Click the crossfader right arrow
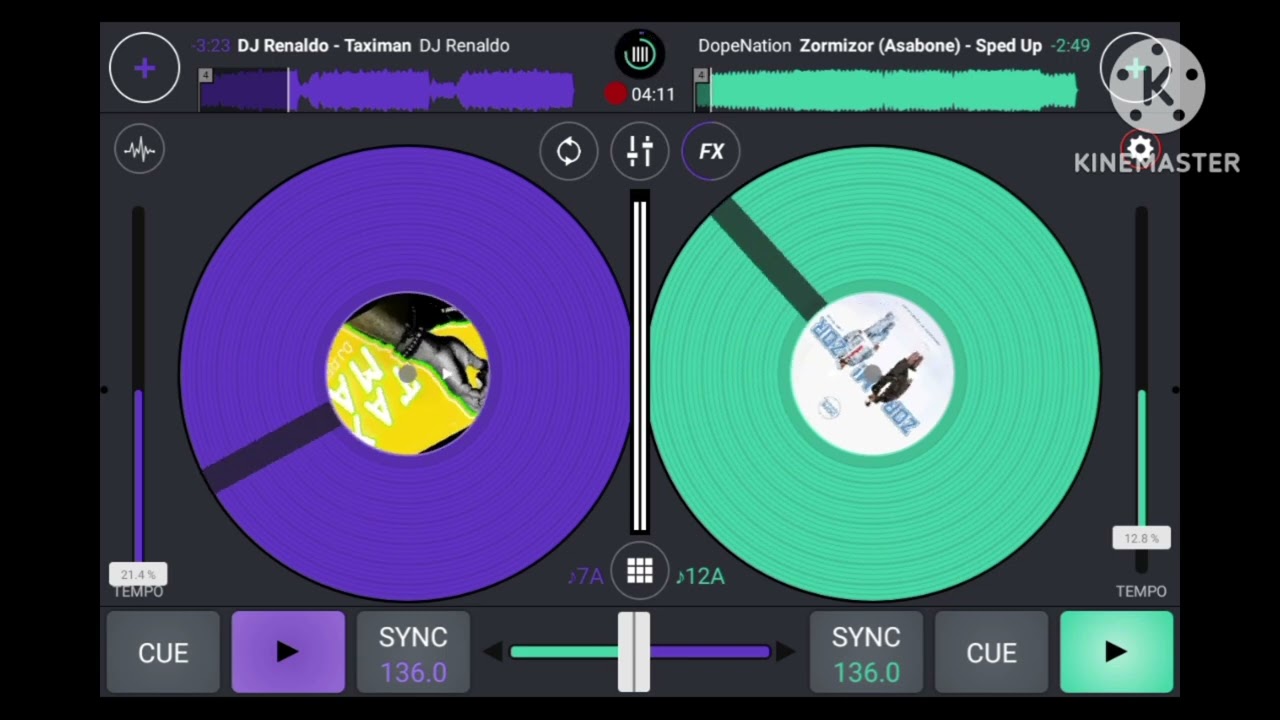The width and height of the screenshot is (1280, 720). click(x=786, y=652)
